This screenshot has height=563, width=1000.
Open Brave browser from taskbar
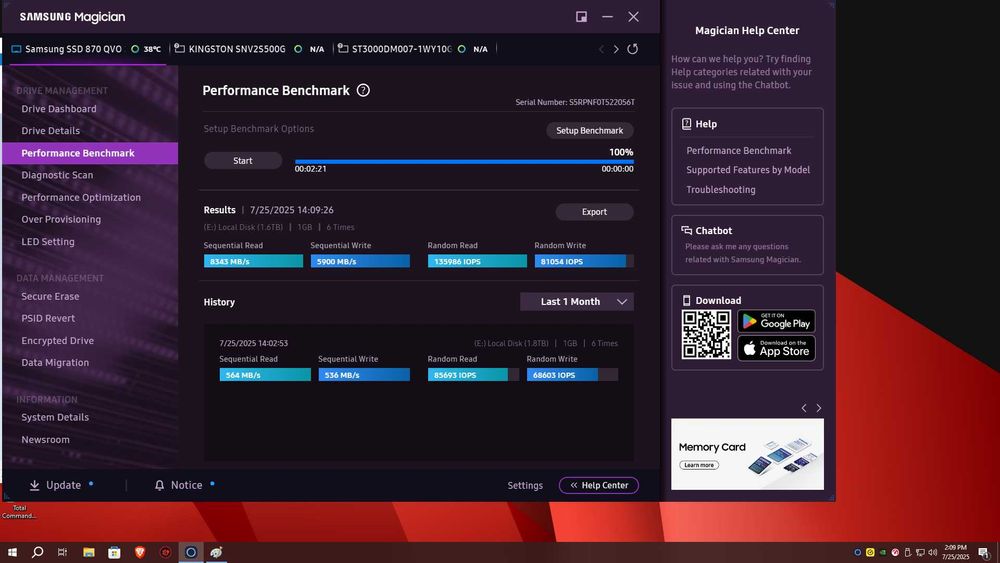[139, 552]
